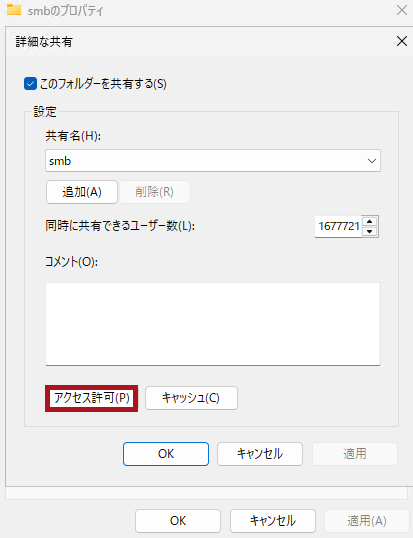This screenshot has width=413, height=538.
Task: Decrease user count with the down spinner arrow
Action: (369, 232)
